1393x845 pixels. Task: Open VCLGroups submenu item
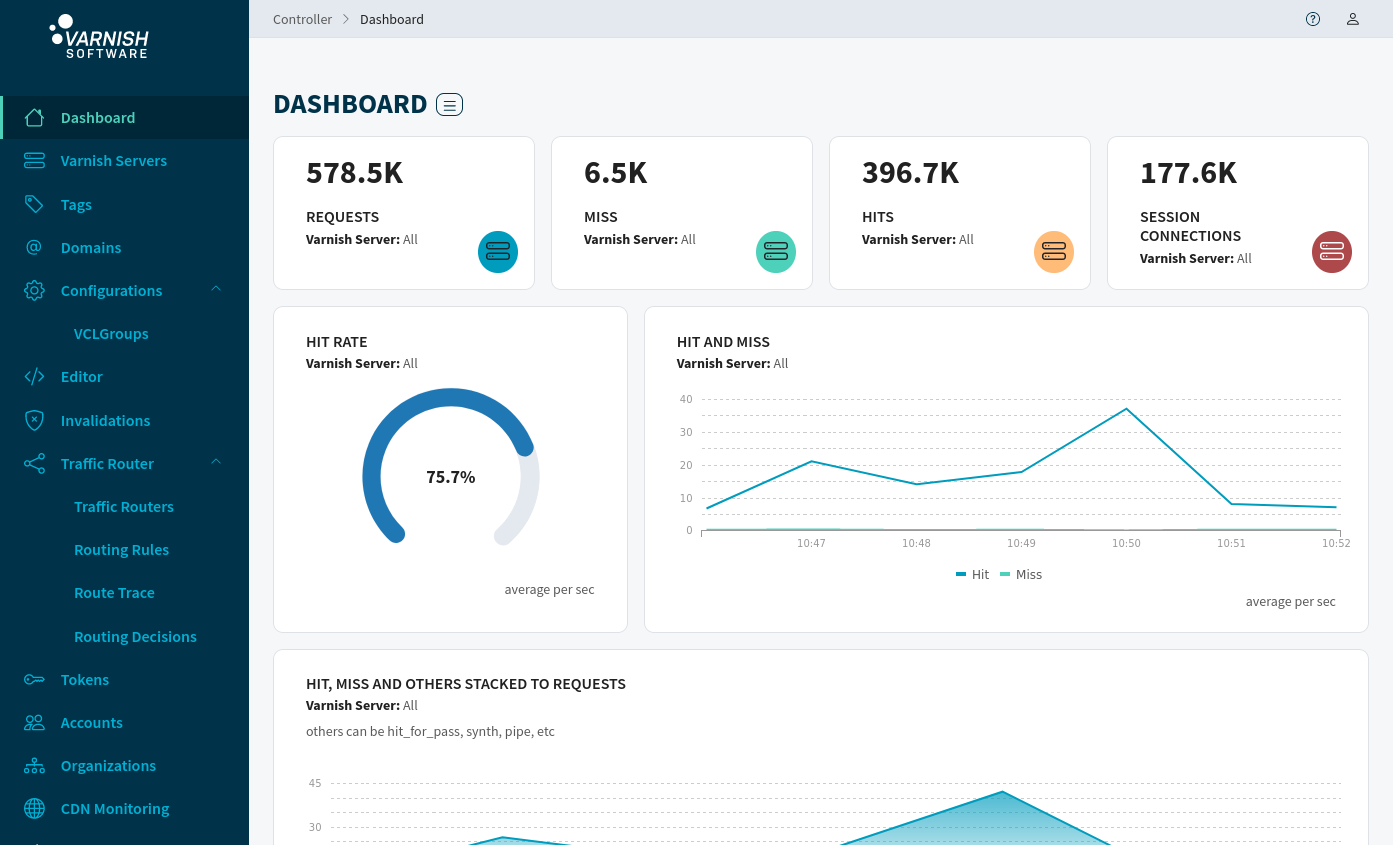[111, 334]
